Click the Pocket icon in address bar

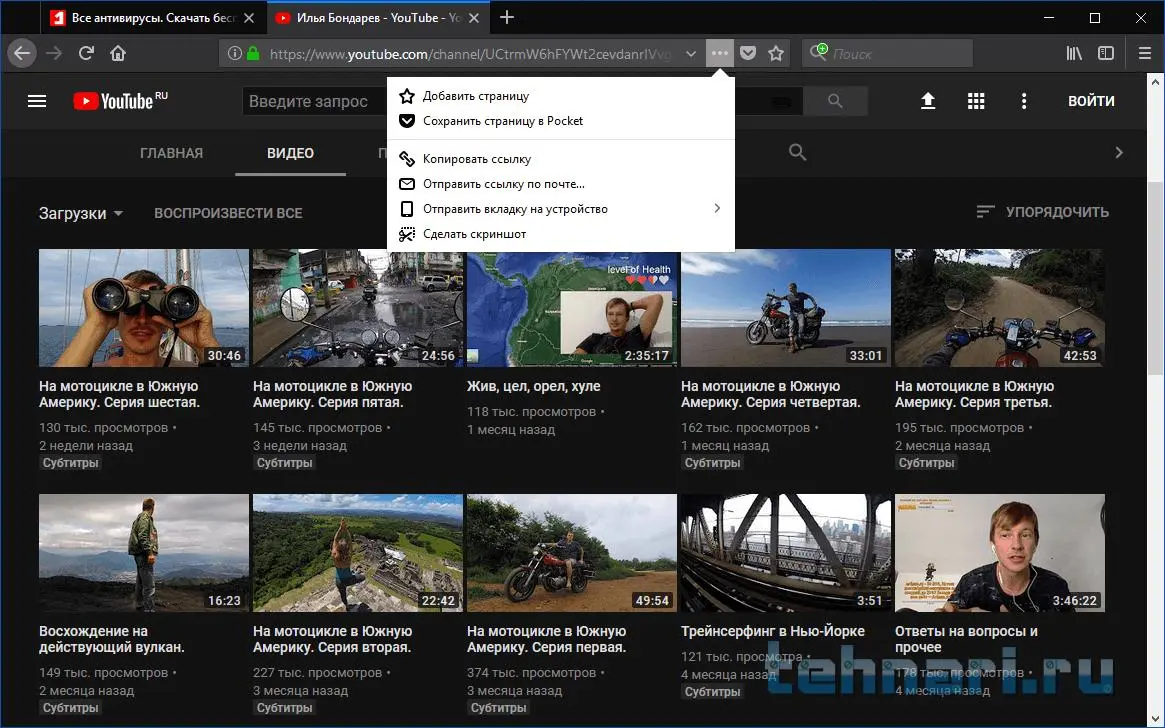point(748,54)
